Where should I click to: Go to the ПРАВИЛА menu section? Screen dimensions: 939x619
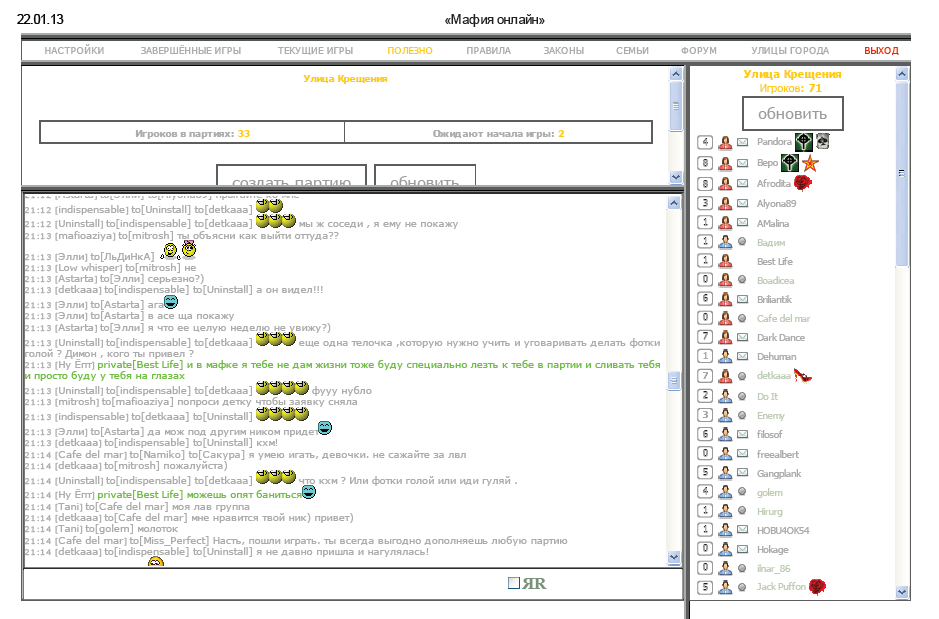click(x=488, y=51)
